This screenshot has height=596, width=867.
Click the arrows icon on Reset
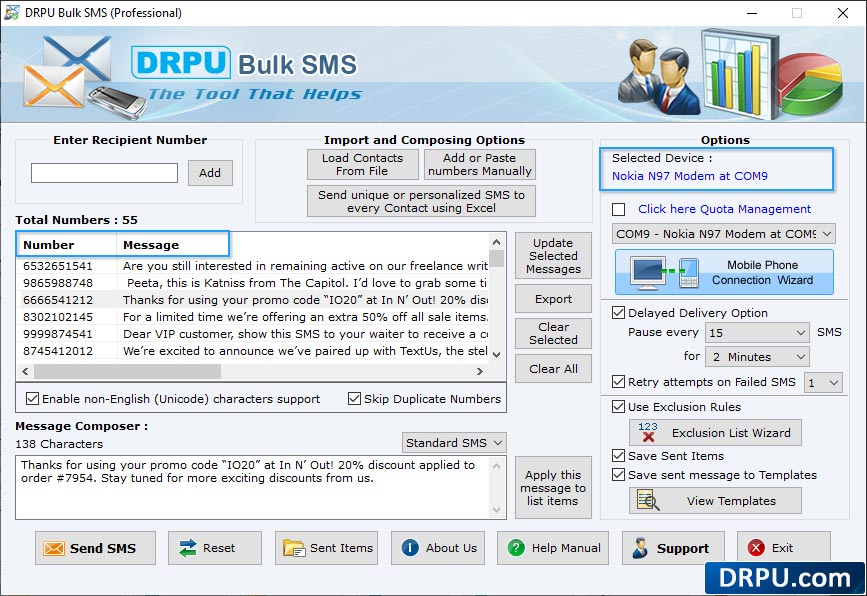[188, 548]
